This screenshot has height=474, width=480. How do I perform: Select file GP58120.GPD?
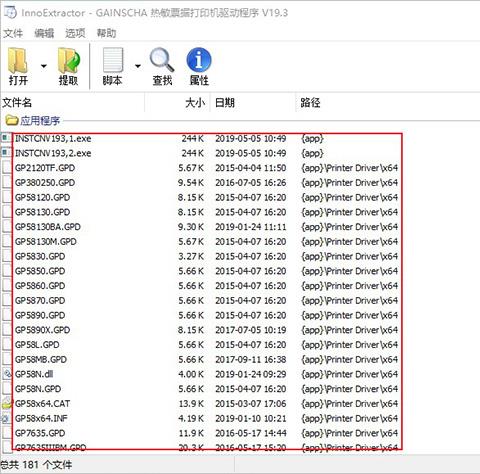(42, 197)
